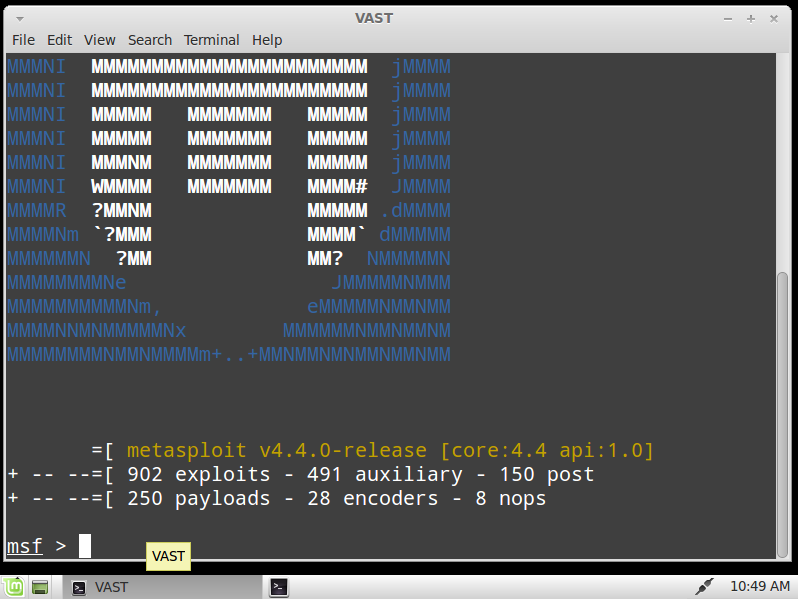Open the Help menu
The height and width of the screenshot is (602, 799).
click(267, 40)
